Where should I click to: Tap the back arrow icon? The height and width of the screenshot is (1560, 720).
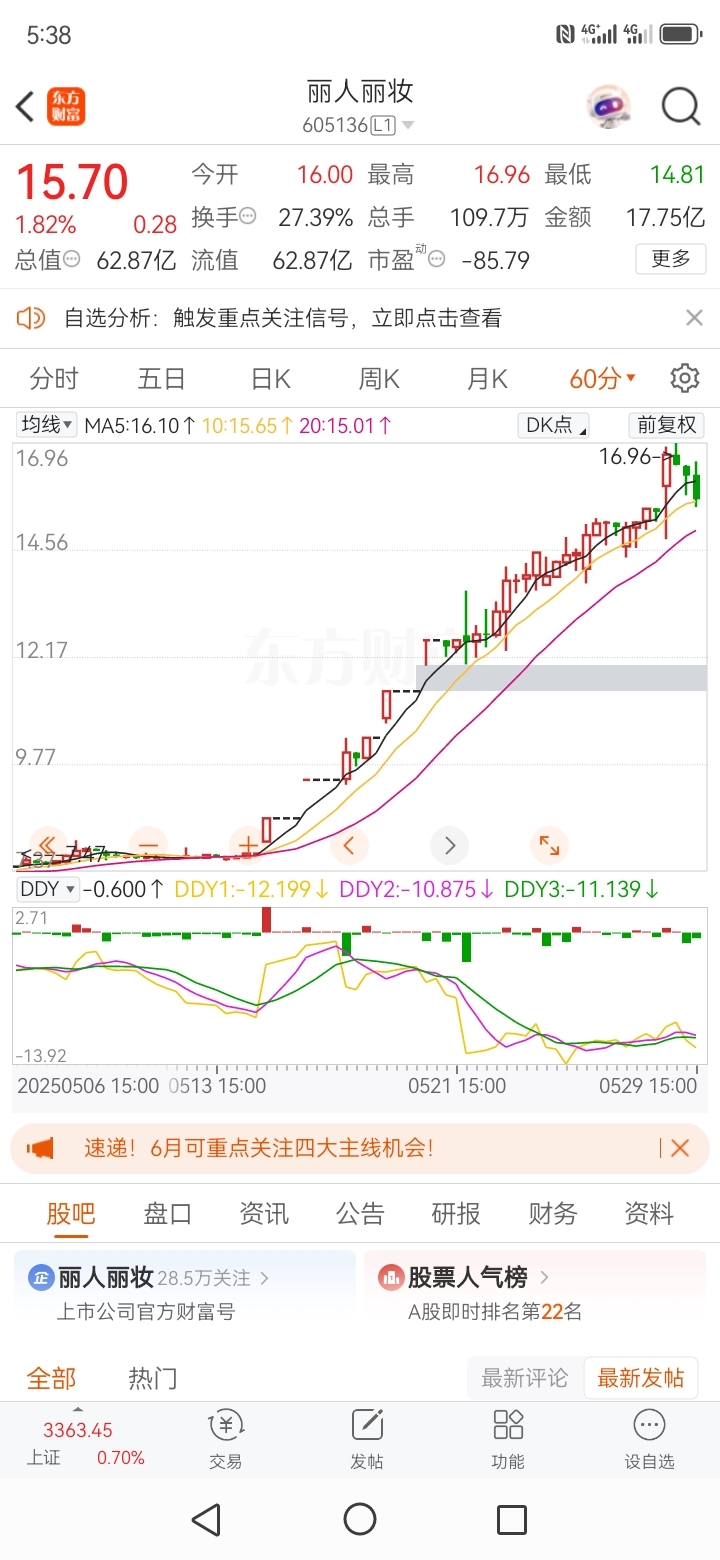pos(26,106)
